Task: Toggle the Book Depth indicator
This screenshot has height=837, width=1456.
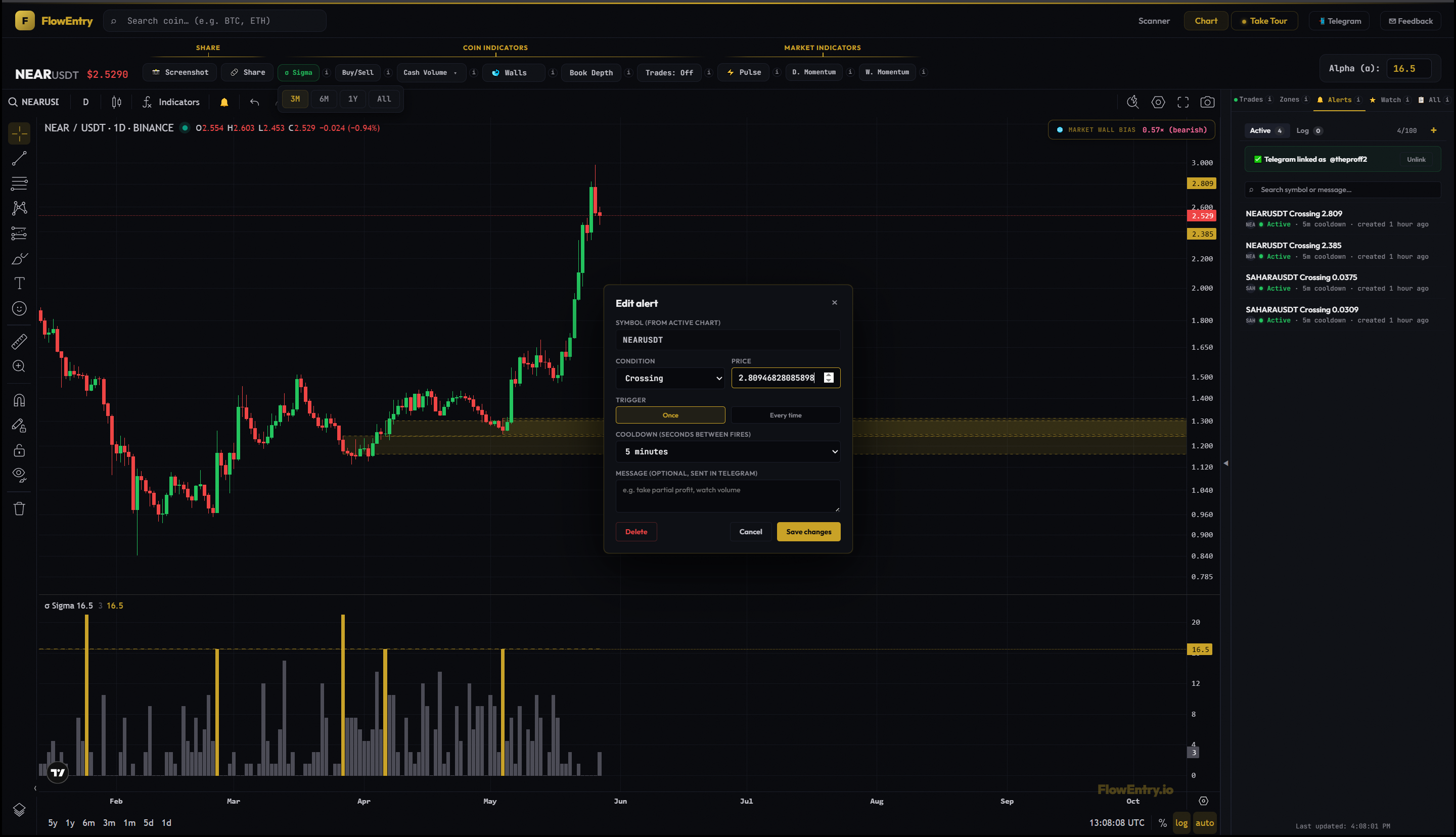Action: click(x=591, y=72)
